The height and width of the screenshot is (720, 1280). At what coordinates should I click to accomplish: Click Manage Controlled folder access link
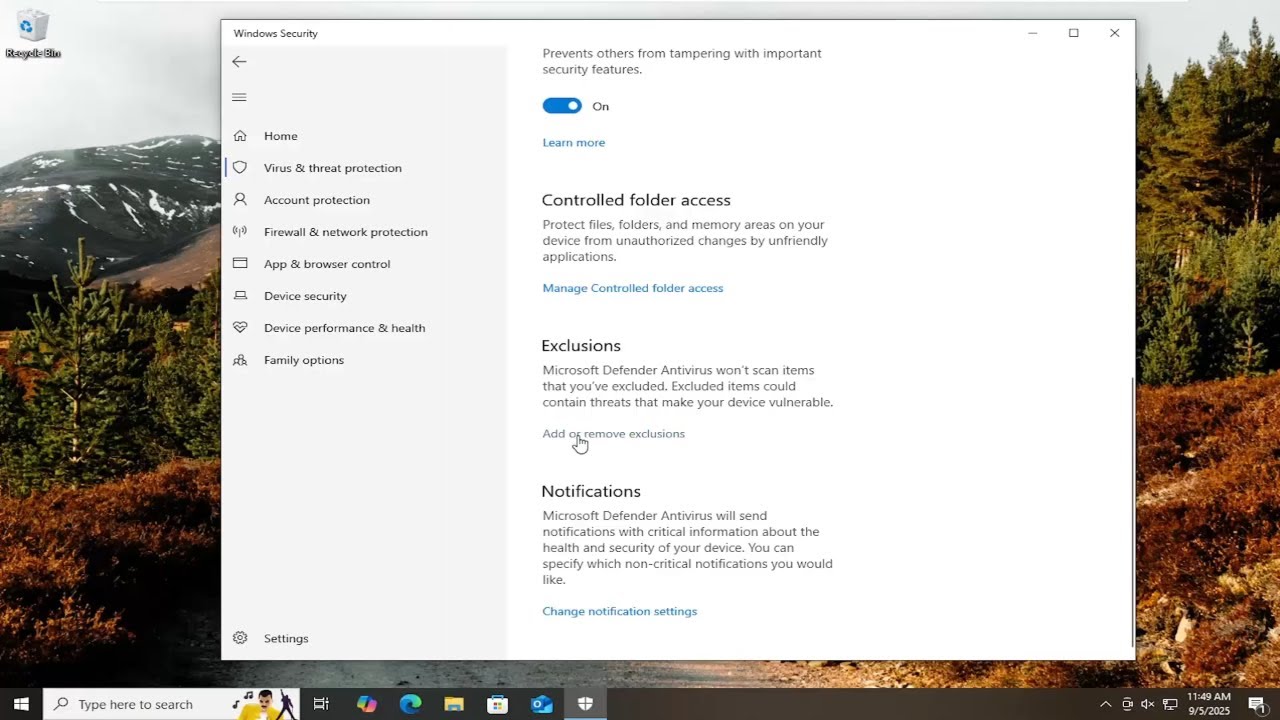pos(633,288)
